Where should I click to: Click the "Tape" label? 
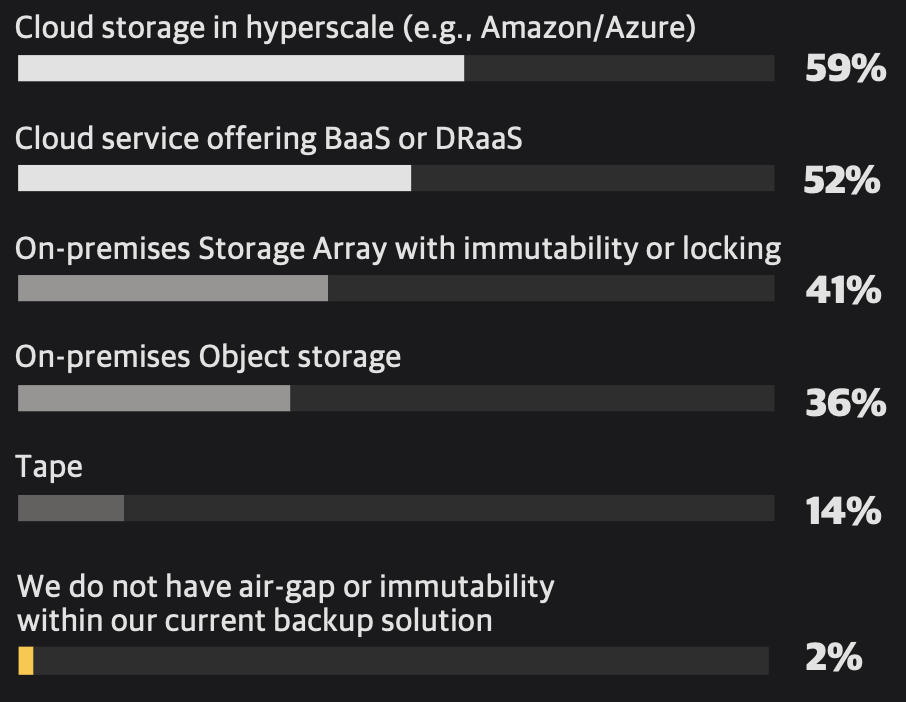point(49,467)
